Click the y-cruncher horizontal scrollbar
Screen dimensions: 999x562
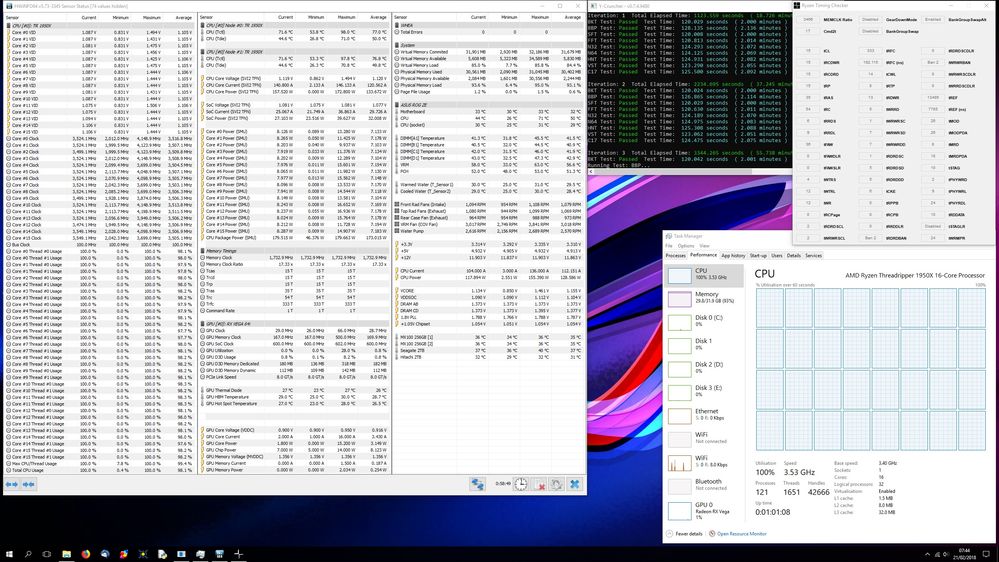pyautogui.click(x=689, y=171)
